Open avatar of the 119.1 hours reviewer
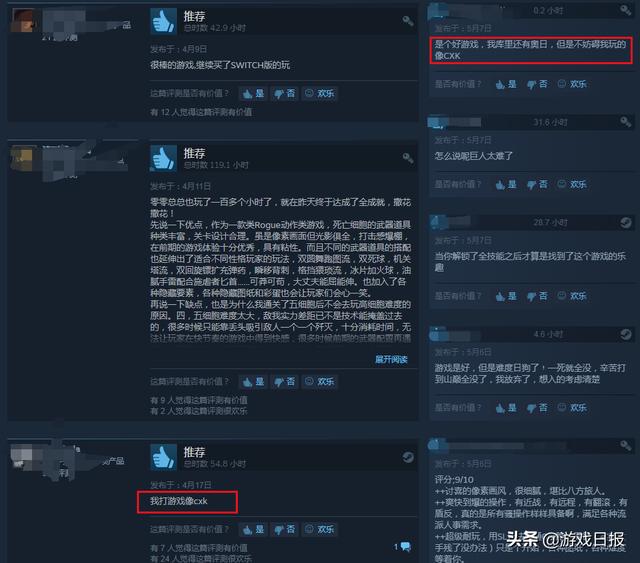 click(x=22, y=159)
